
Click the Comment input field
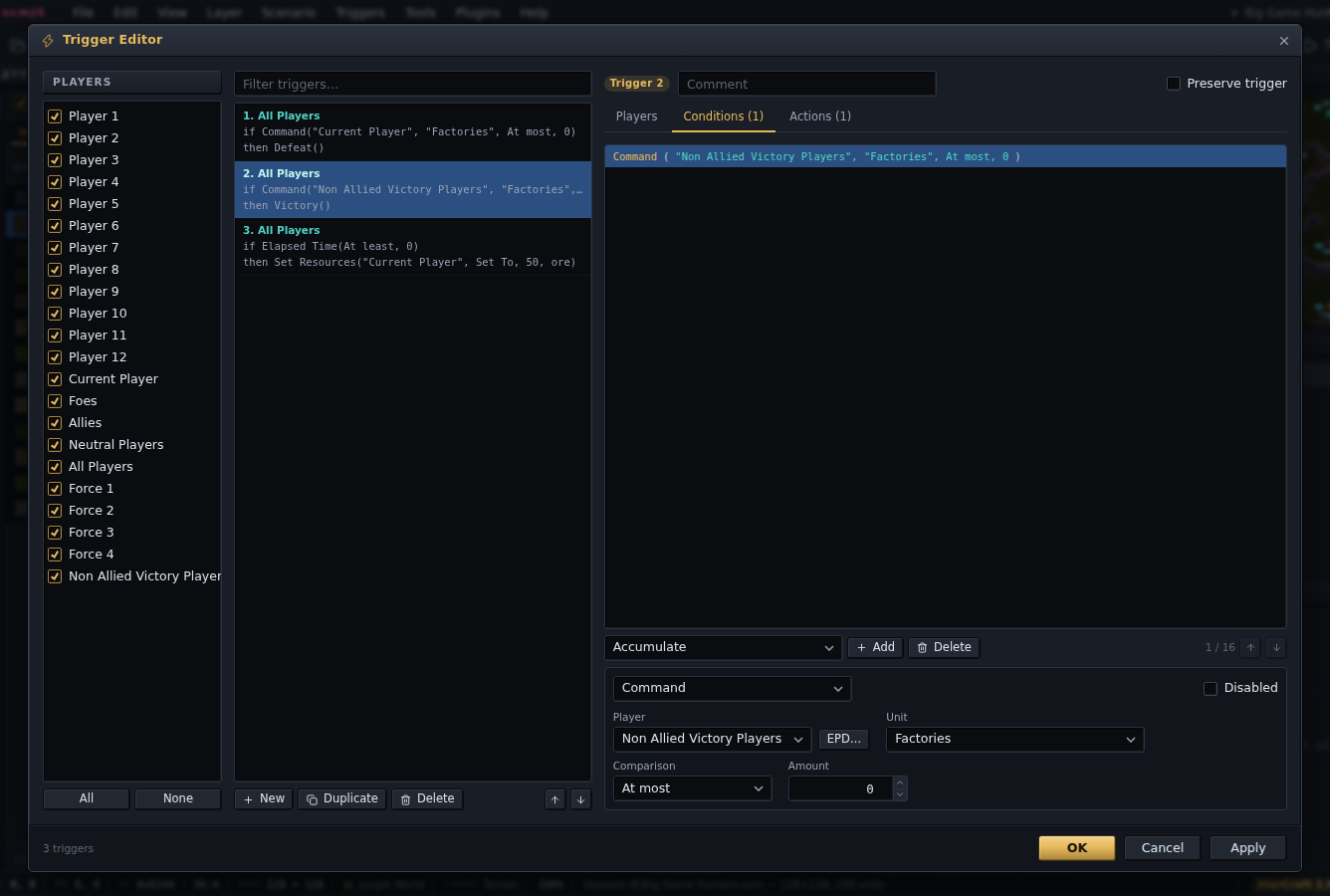click(x=806, y=84)
